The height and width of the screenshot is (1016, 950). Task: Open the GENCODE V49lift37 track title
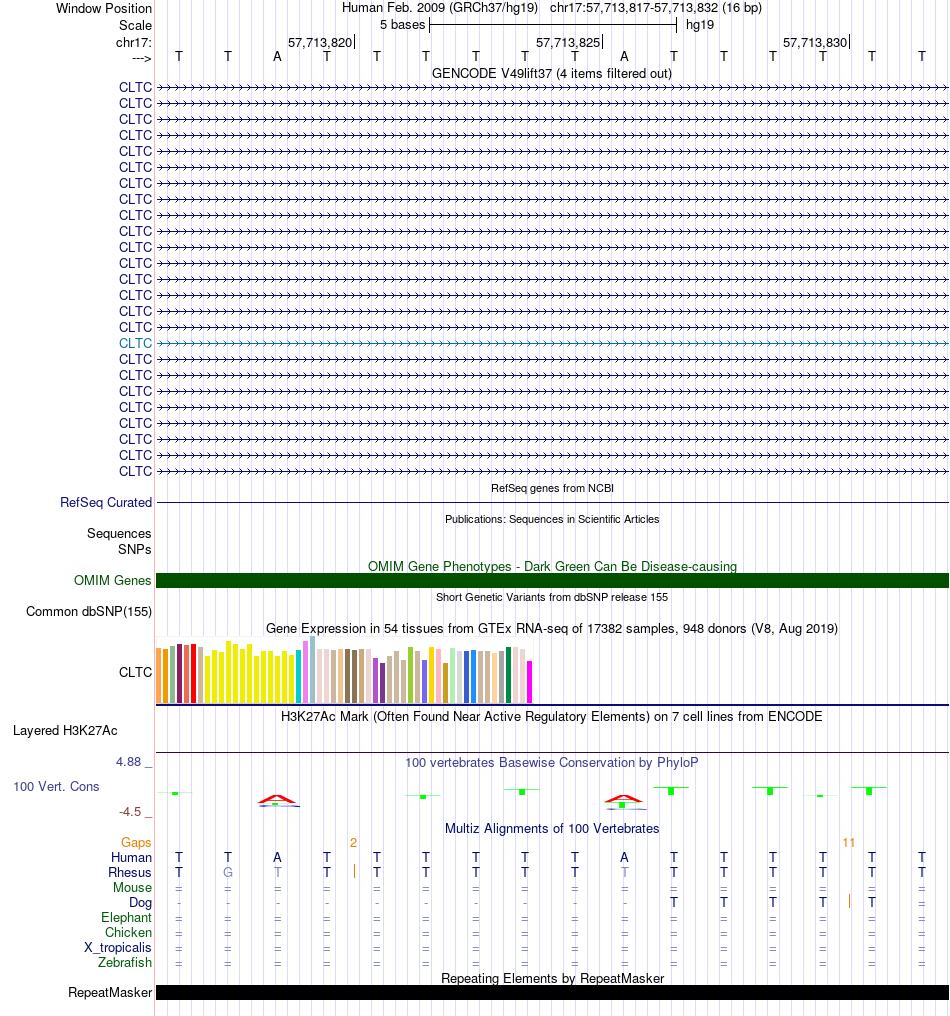tap(551, 73)
